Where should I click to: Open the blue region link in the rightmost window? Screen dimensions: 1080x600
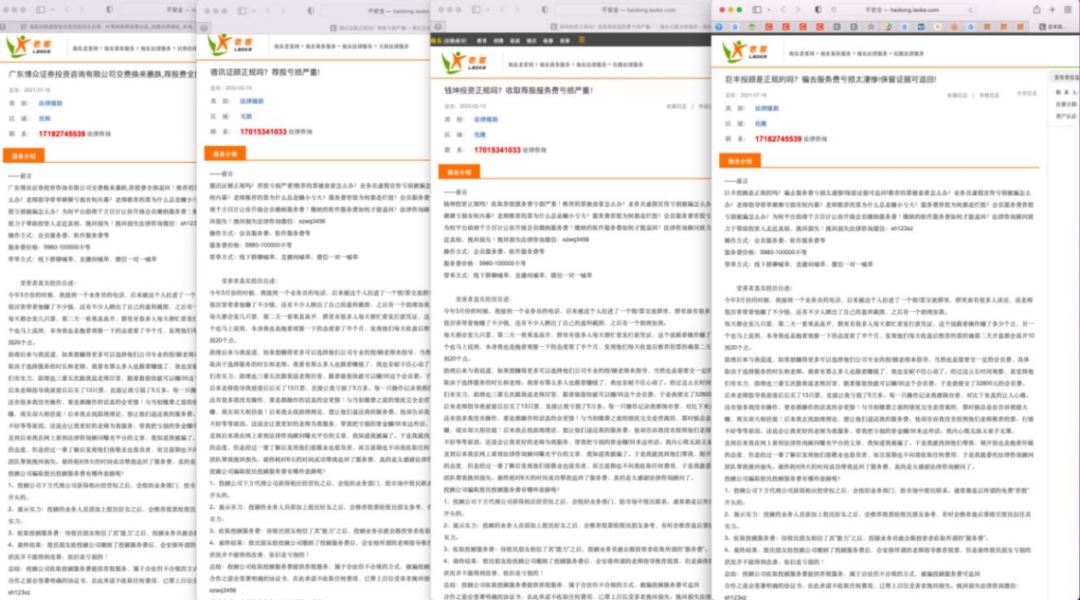tap(760, 124)
